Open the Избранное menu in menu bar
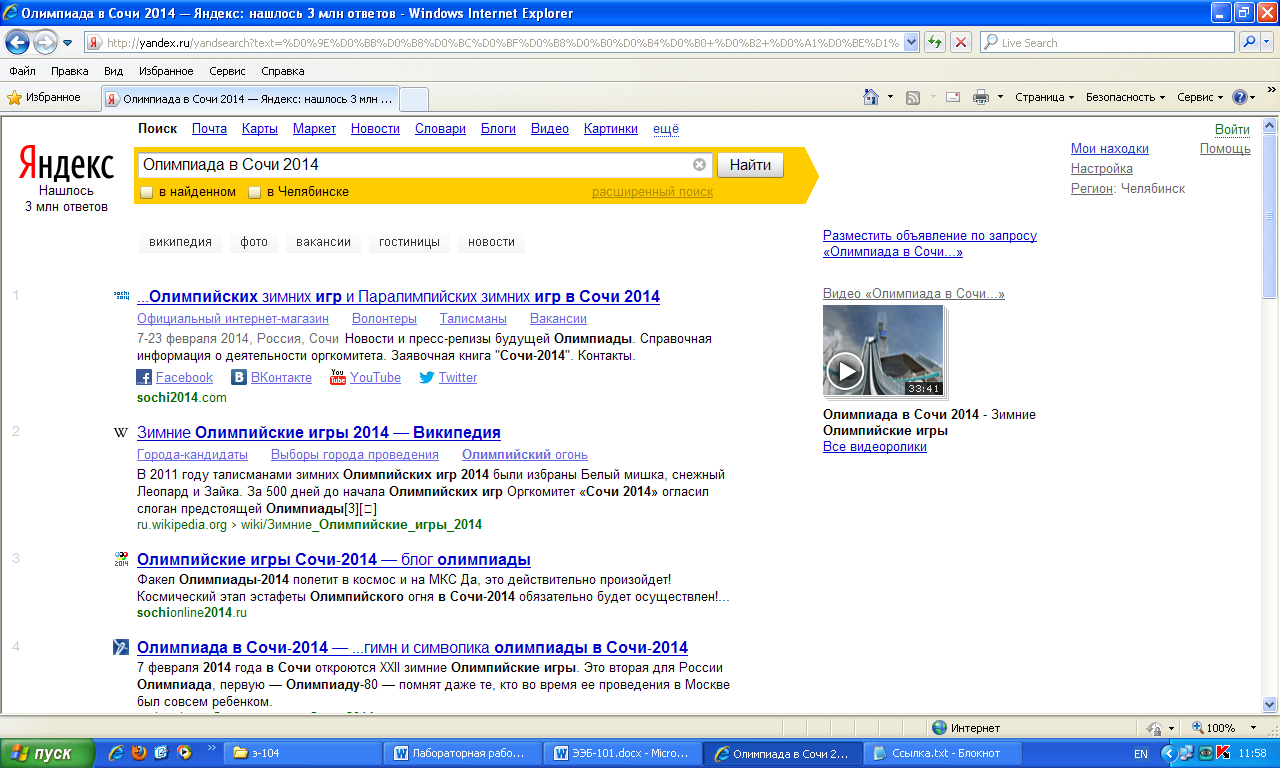This screenshot has width=1280, height=768. (166, 71)
